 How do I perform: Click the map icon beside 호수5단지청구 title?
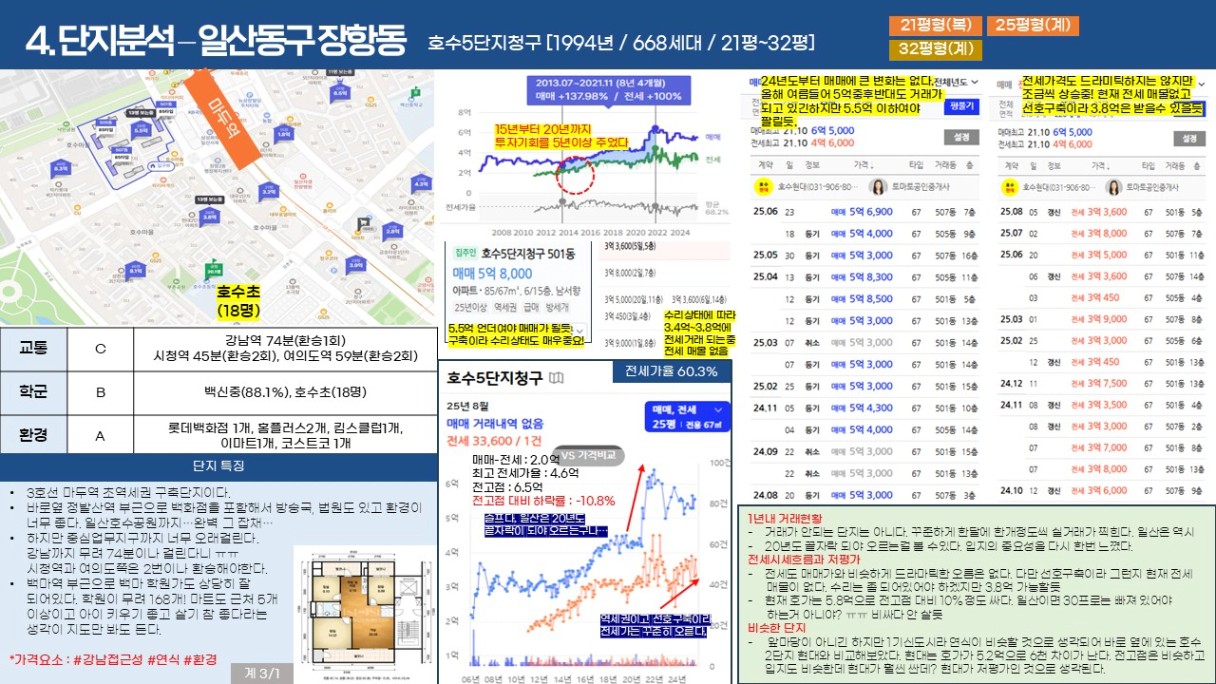(x=556, y=377)
